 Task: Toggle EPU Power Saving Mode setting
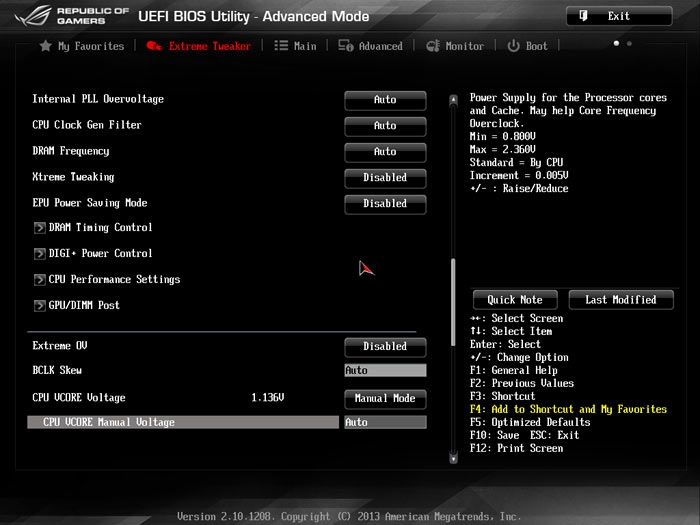pyautogui.click(x=385, y=204)
